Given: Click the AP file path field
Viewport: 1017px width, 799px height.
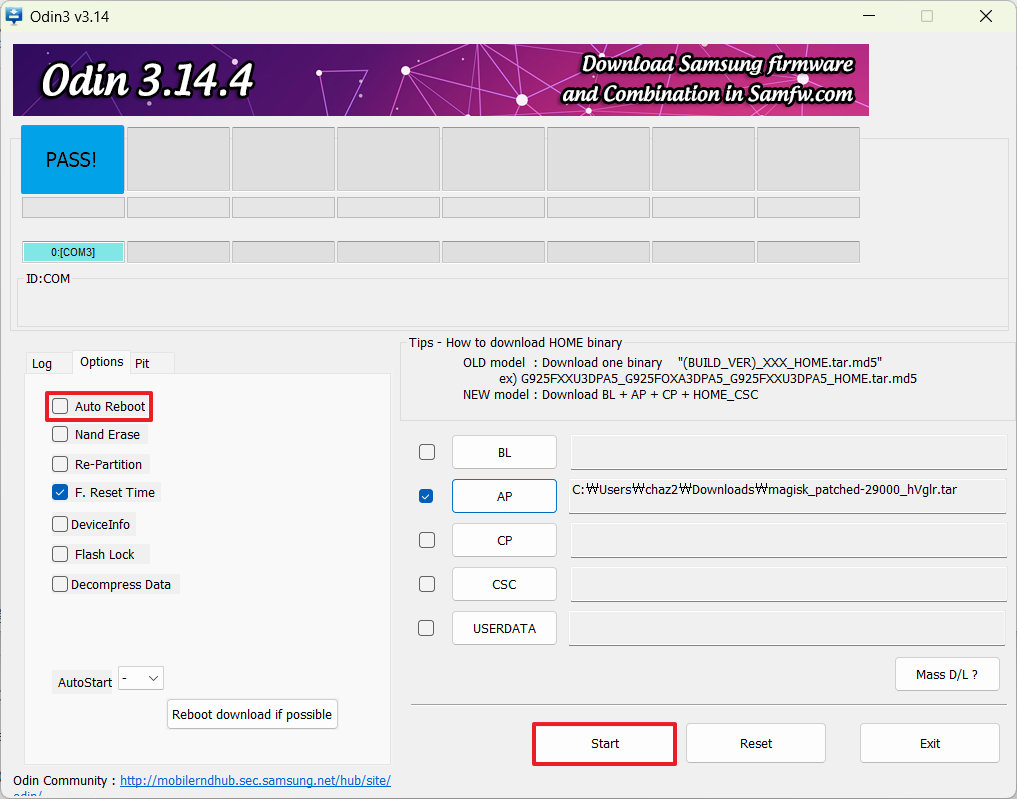Looking at the screenshot, I should [787, 496].
